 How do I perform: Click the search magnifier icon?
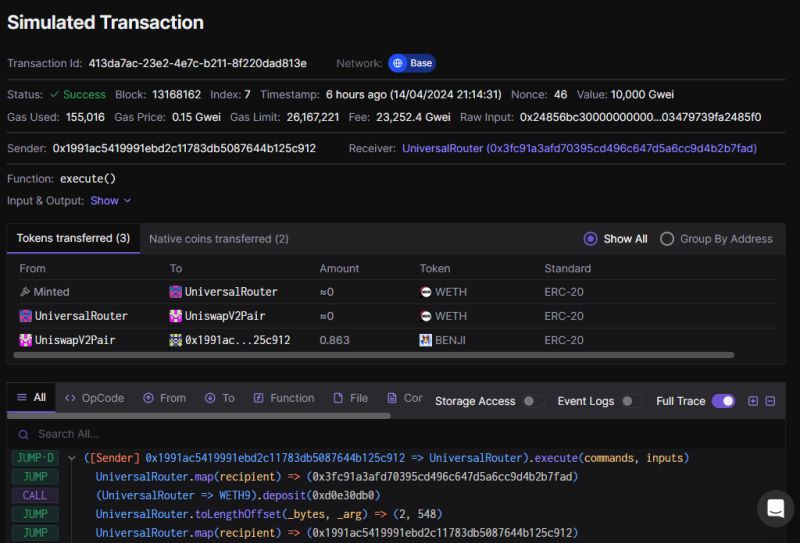(x=23, y=434)
